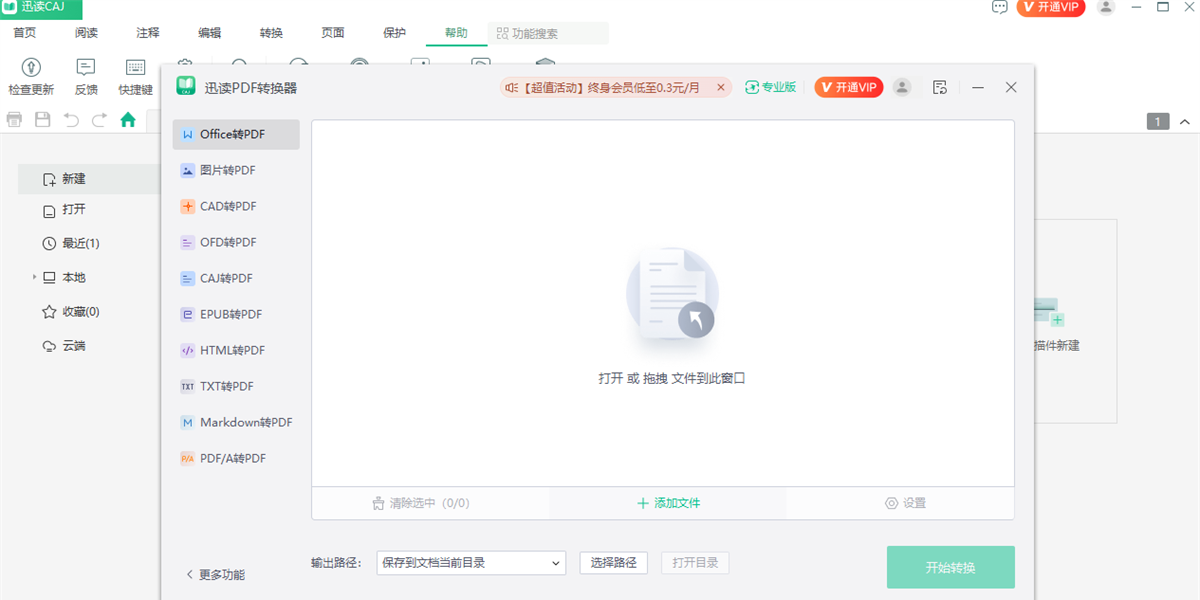Open the 设置 settings button
The height and width of the screenshot is (600, 1200).
905,503
